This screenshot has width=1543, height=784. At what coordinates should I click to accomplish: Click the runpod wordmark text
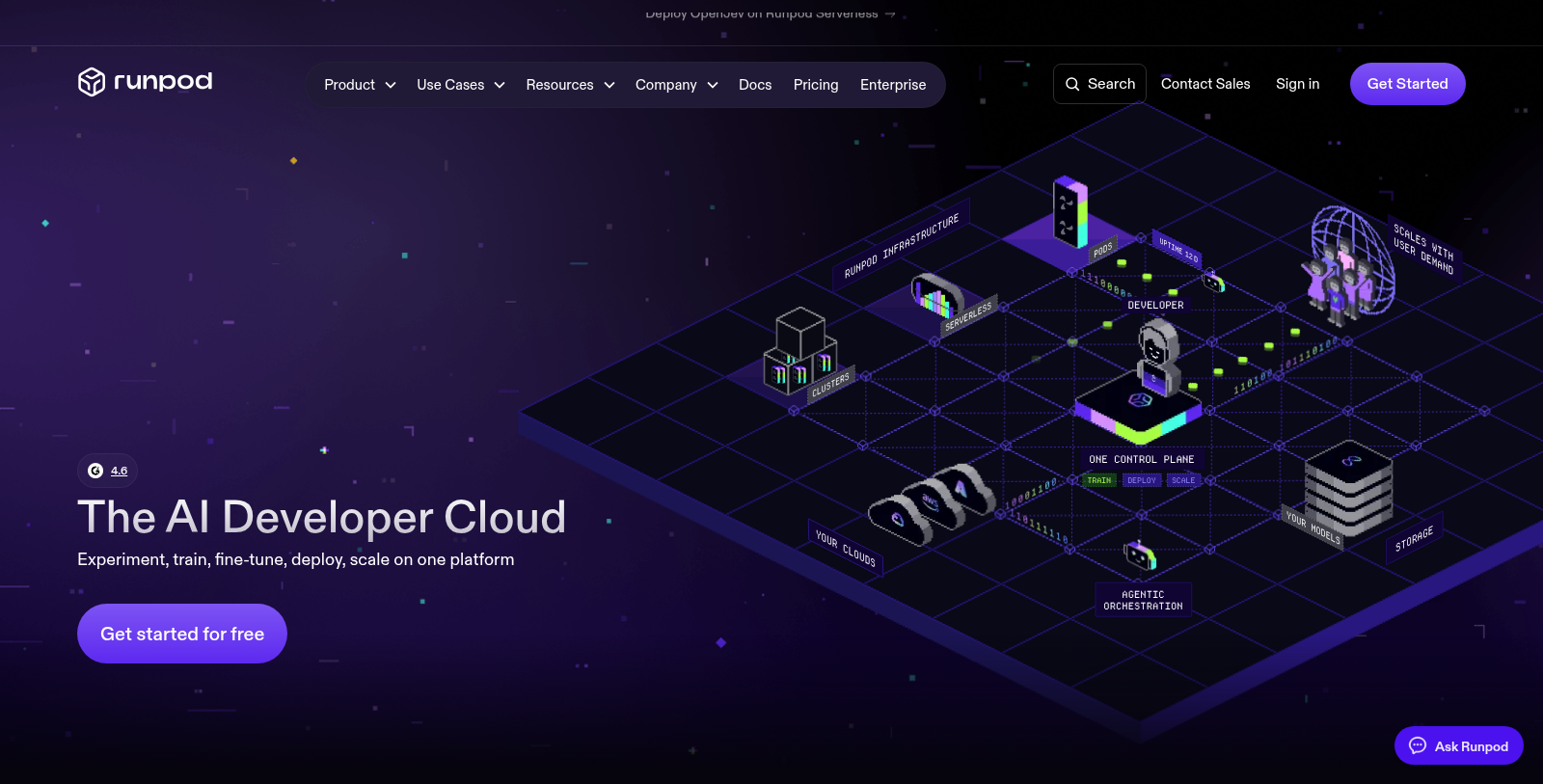click(163, 81)
